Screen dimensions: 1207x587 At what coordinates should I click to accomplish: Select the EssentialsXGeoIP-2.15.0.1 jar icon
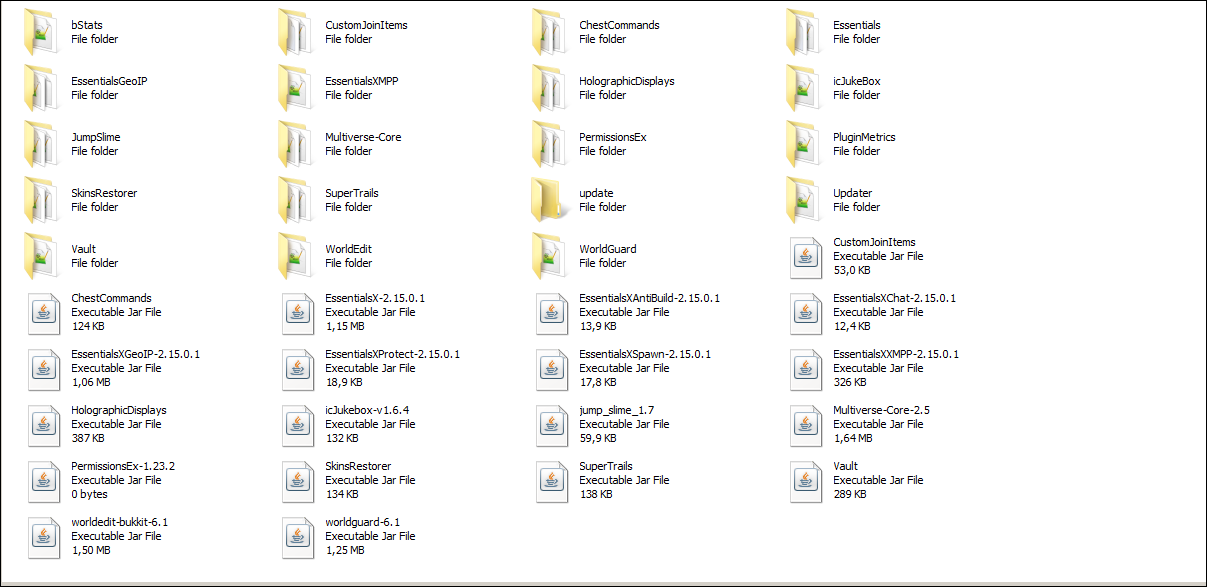[44, 369]
